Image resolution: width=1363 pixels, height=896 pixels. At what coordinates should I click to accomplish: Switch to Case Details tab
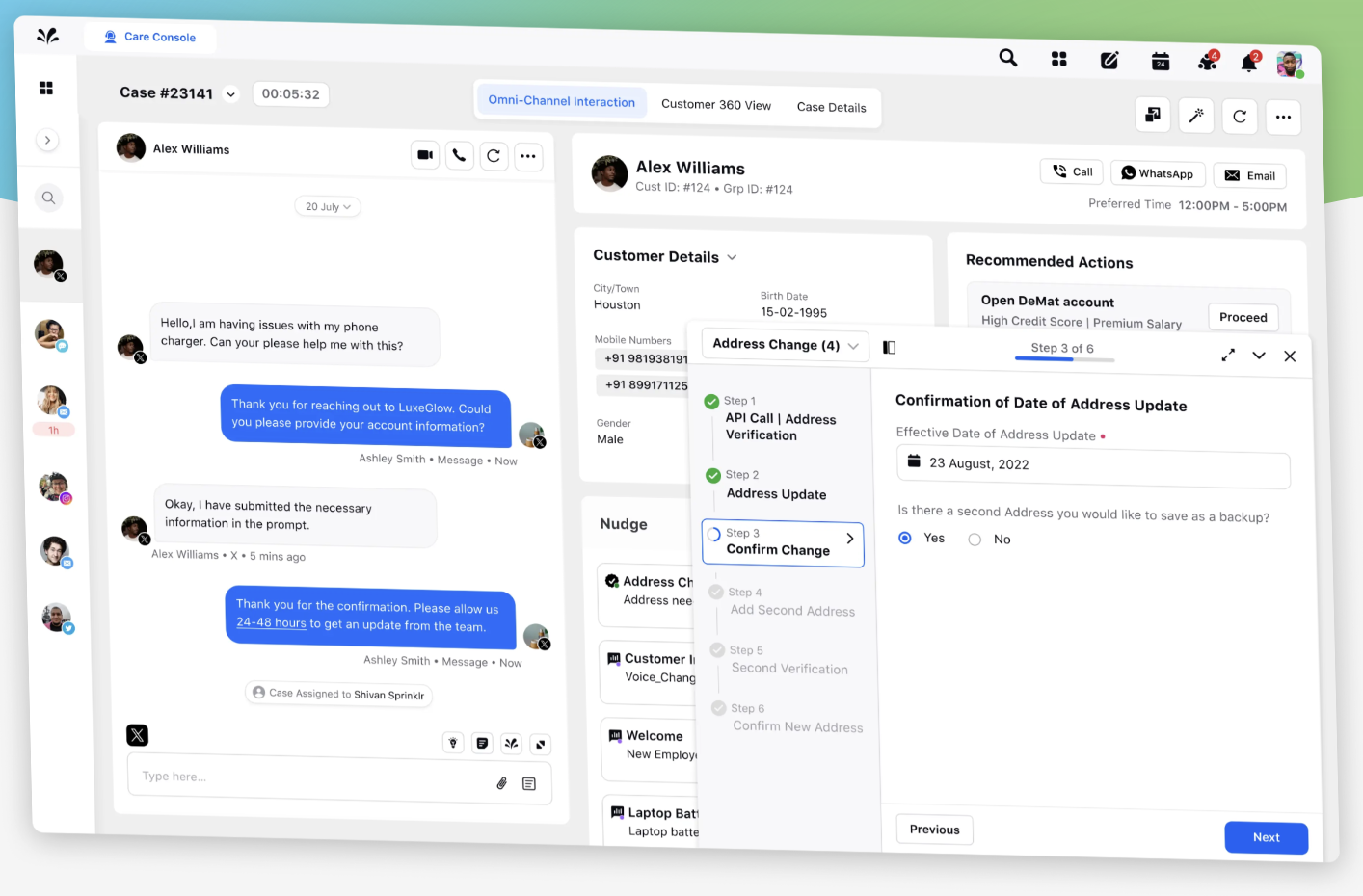click(831, 108)
